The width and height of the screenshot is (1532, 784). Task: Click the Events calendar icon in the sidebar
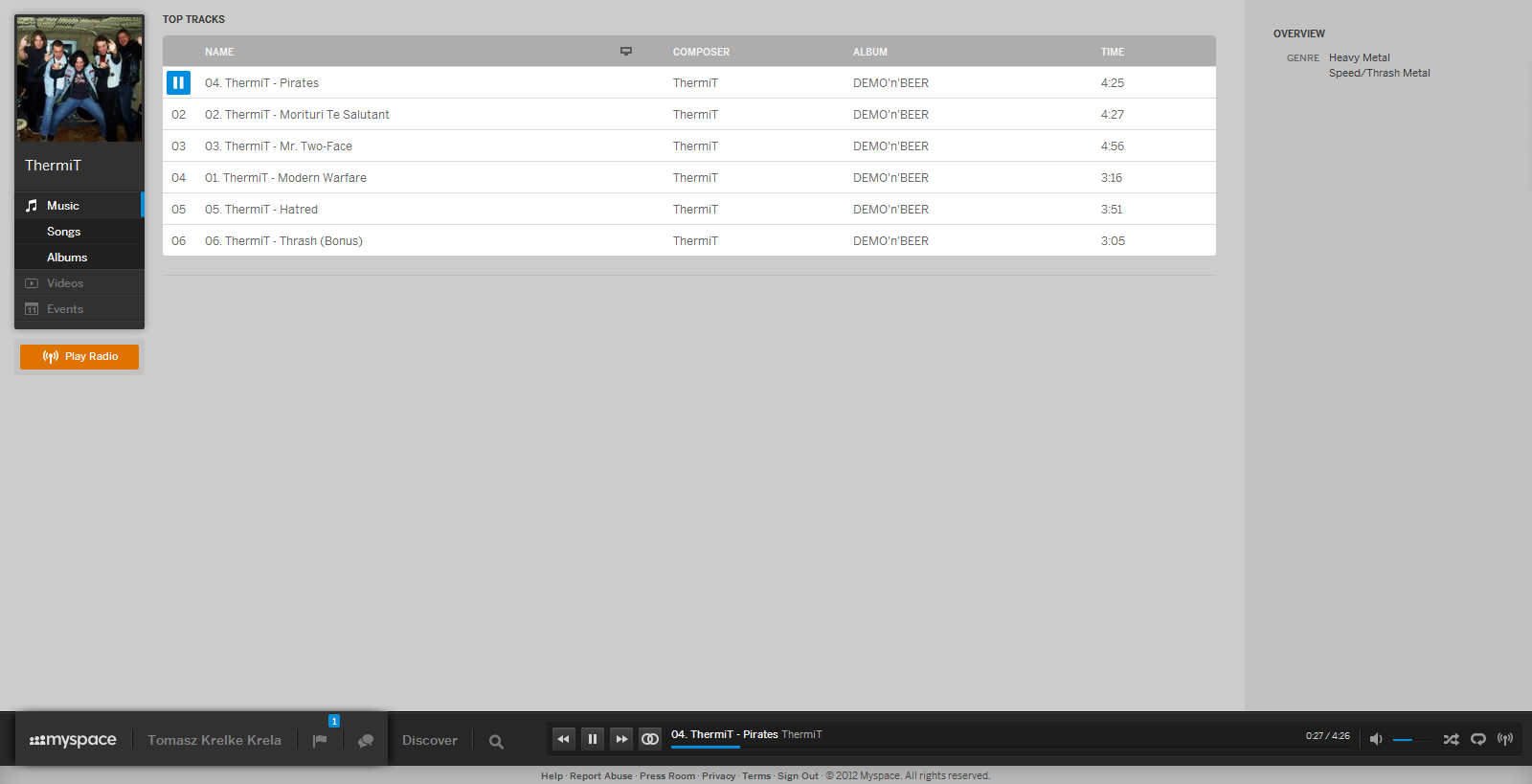(32, 309)
